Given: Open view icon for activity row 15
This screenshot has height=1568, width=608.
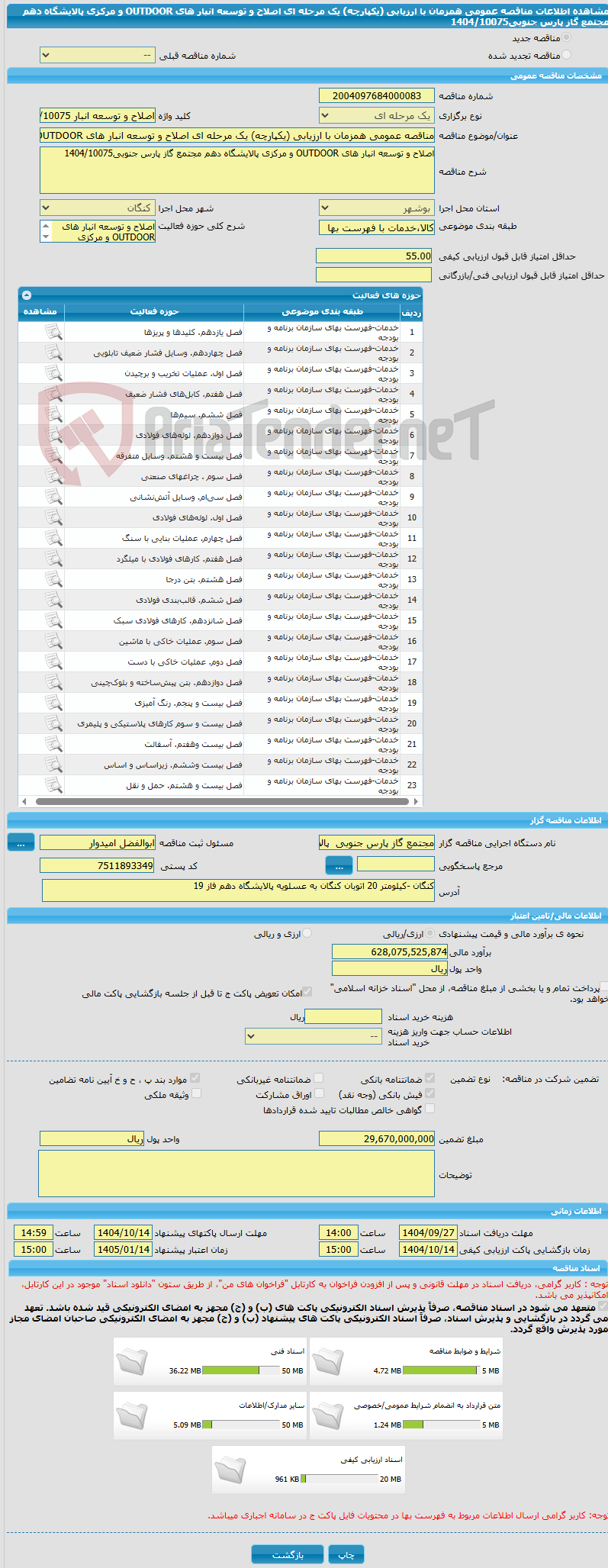Looking at the screenshot, I should click(53, 620).
